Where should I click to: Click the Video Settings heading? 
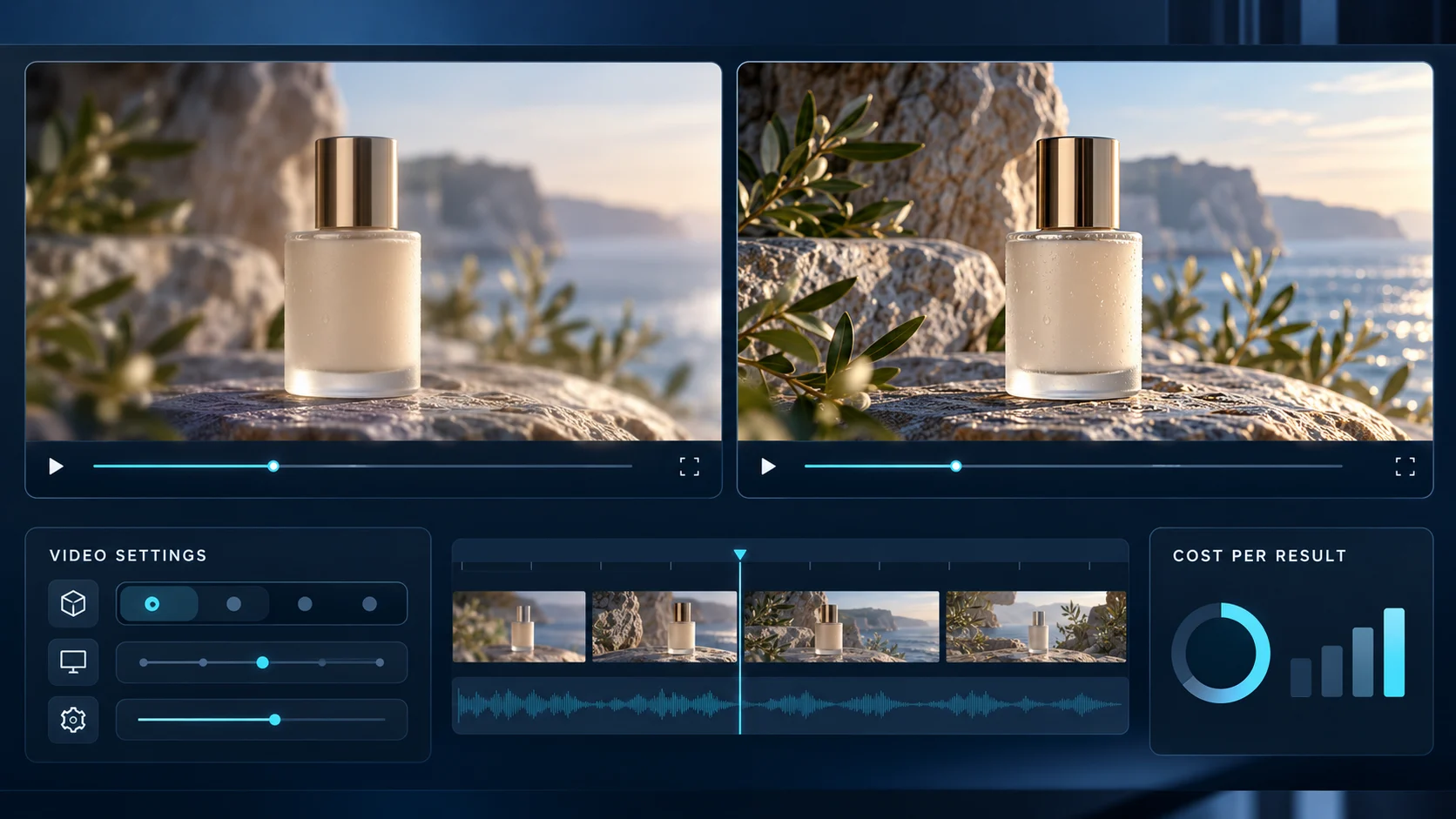pyautogui.click(x=128, y=555)
